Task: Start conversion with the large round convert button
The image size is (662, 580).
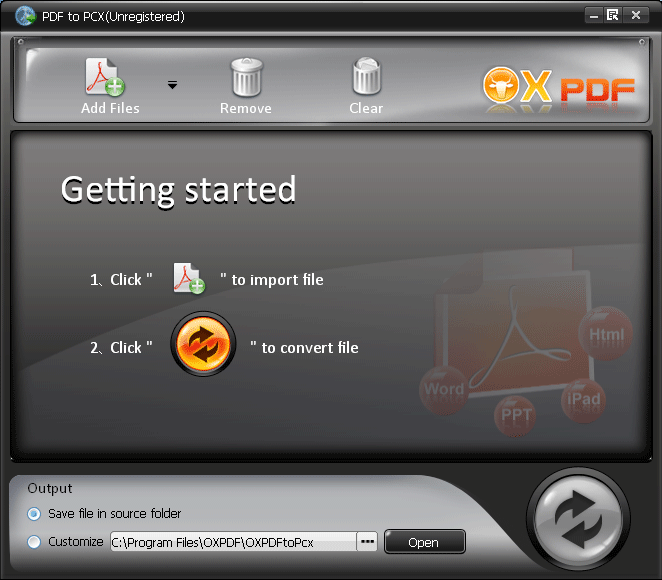Action: (x=578, y=519)
